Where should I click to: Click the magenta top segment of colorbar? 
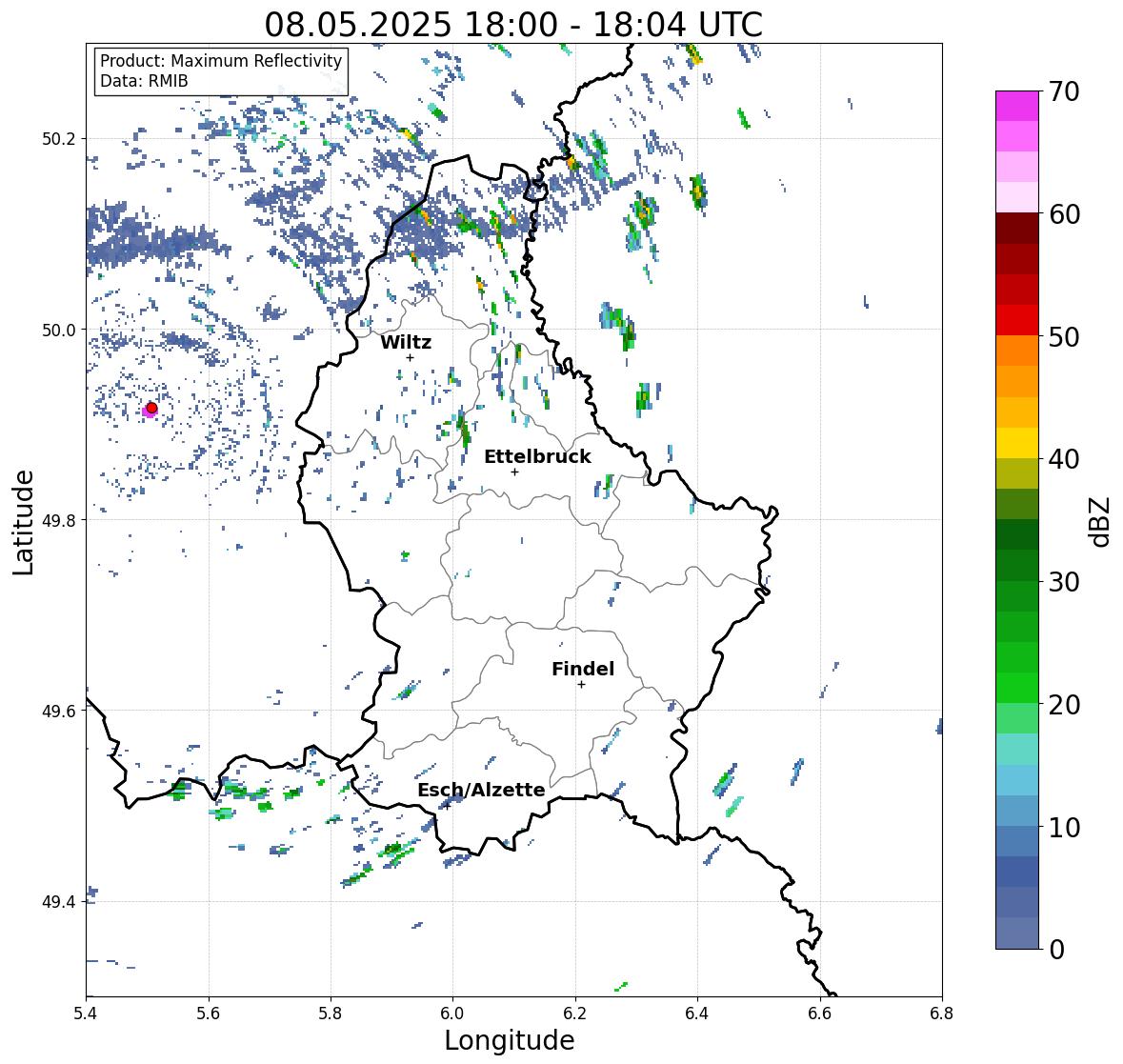[x=1017, y=106]
